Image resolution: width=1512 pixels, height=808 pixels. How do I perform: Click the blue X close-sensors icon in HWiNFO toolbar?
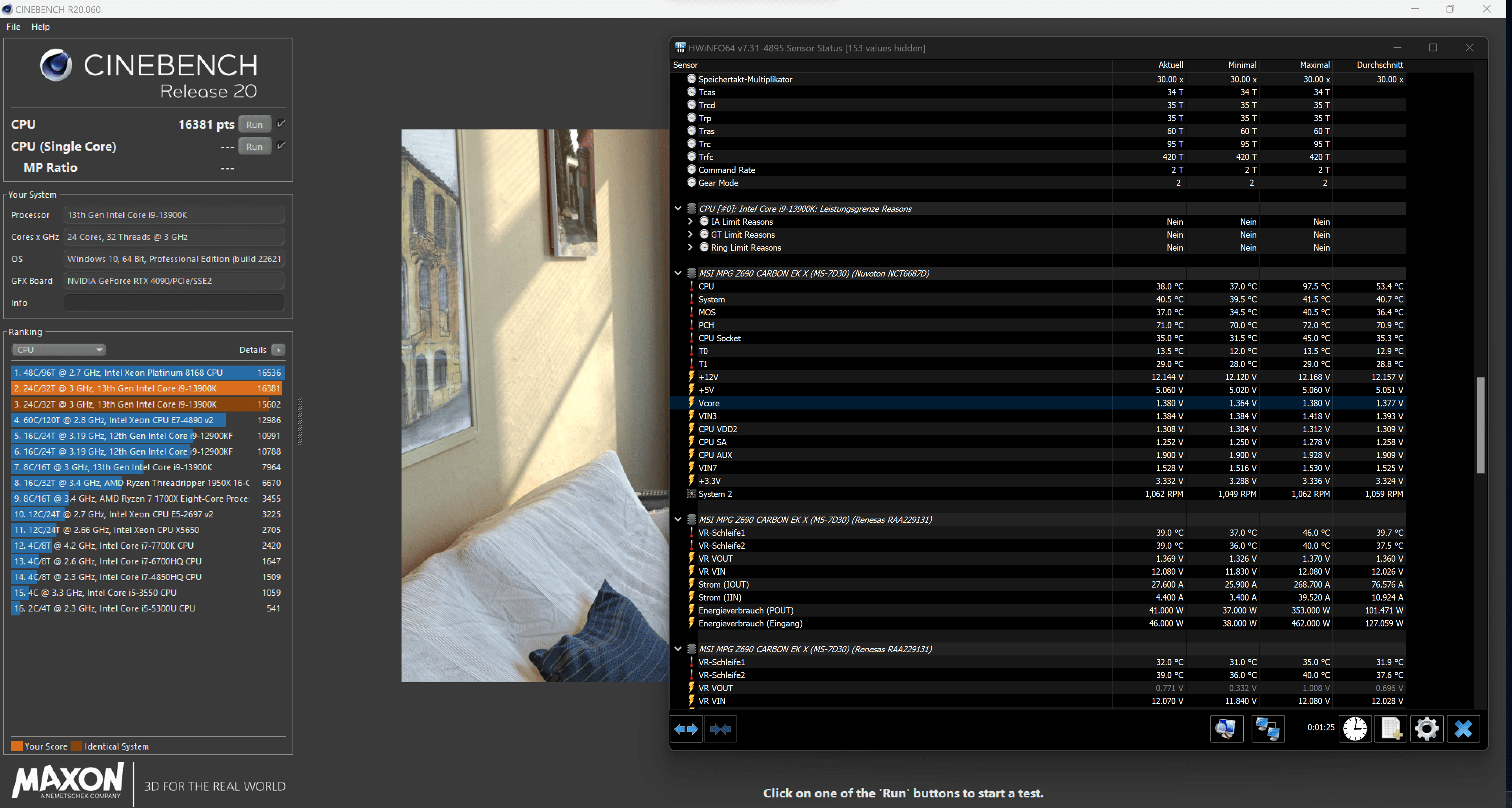point(1463,729)
